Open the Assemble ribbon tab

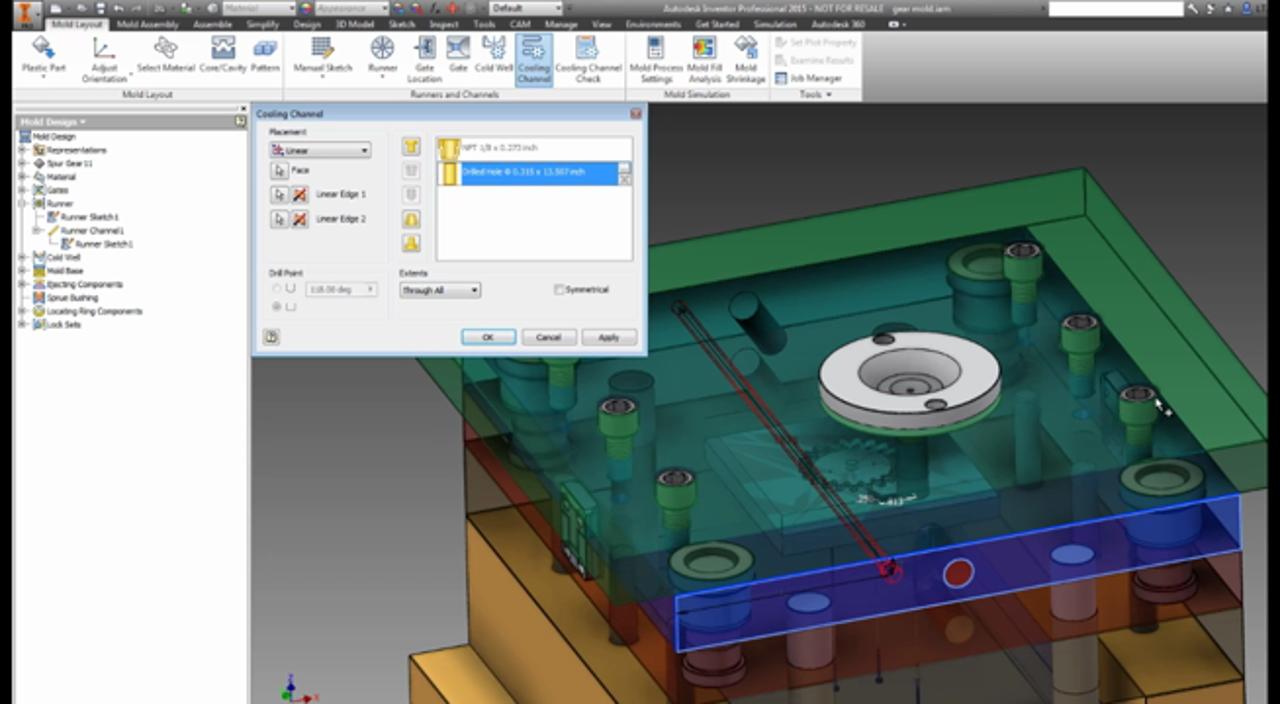(212, 24)
